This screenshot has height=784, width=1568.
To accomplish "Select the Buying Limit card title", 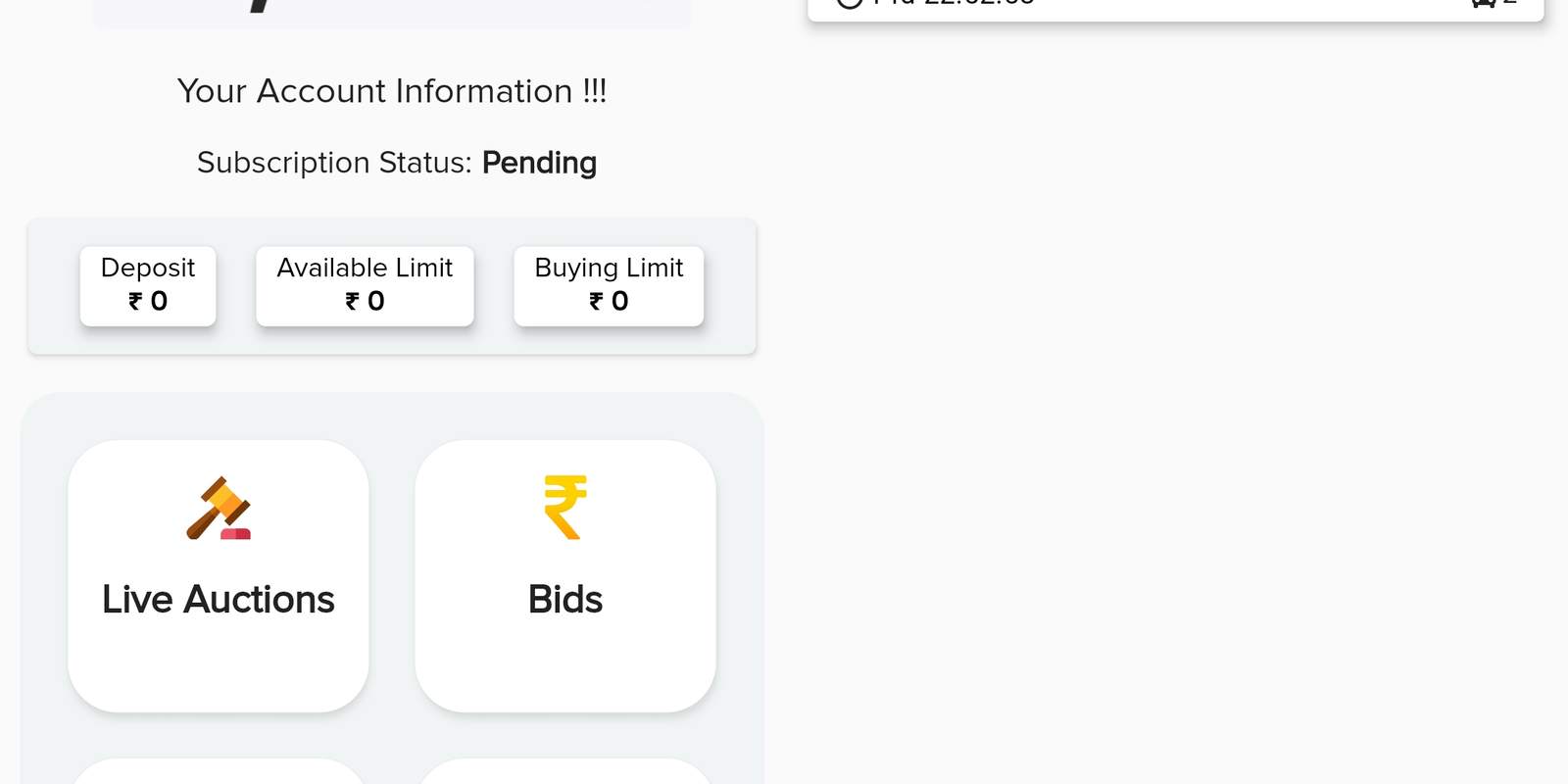I will 609,268.
